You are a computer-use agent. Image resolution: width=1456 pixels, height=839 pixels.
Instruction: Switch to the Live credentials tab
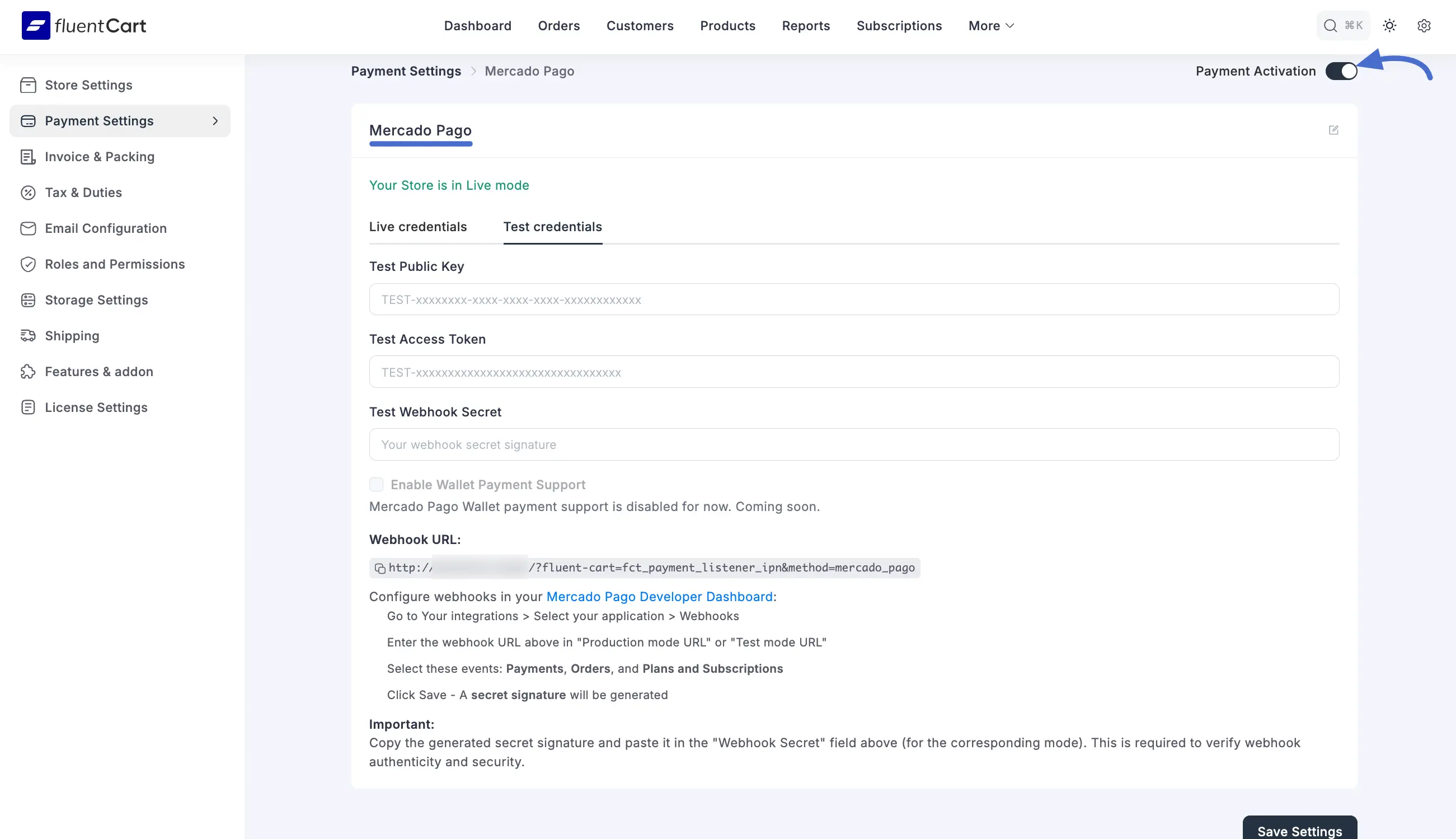coord(417,227)
